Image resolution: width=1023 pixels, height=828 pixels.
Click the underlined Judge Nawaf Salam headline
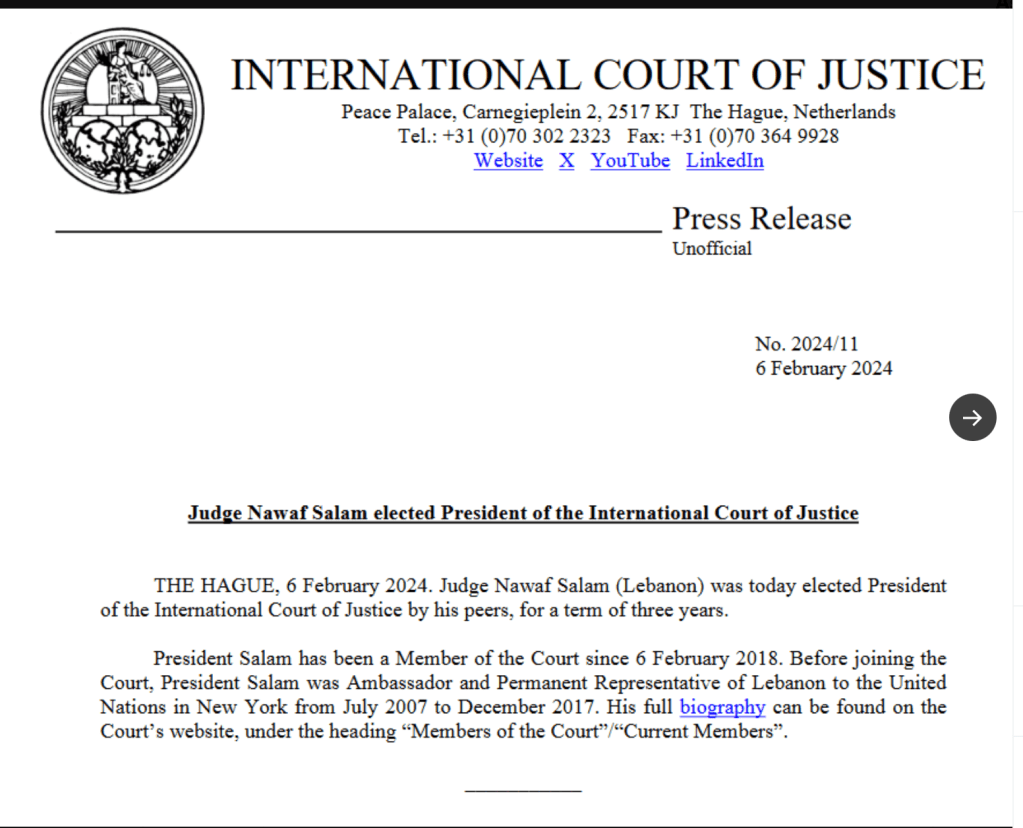[x=523, y=513]
